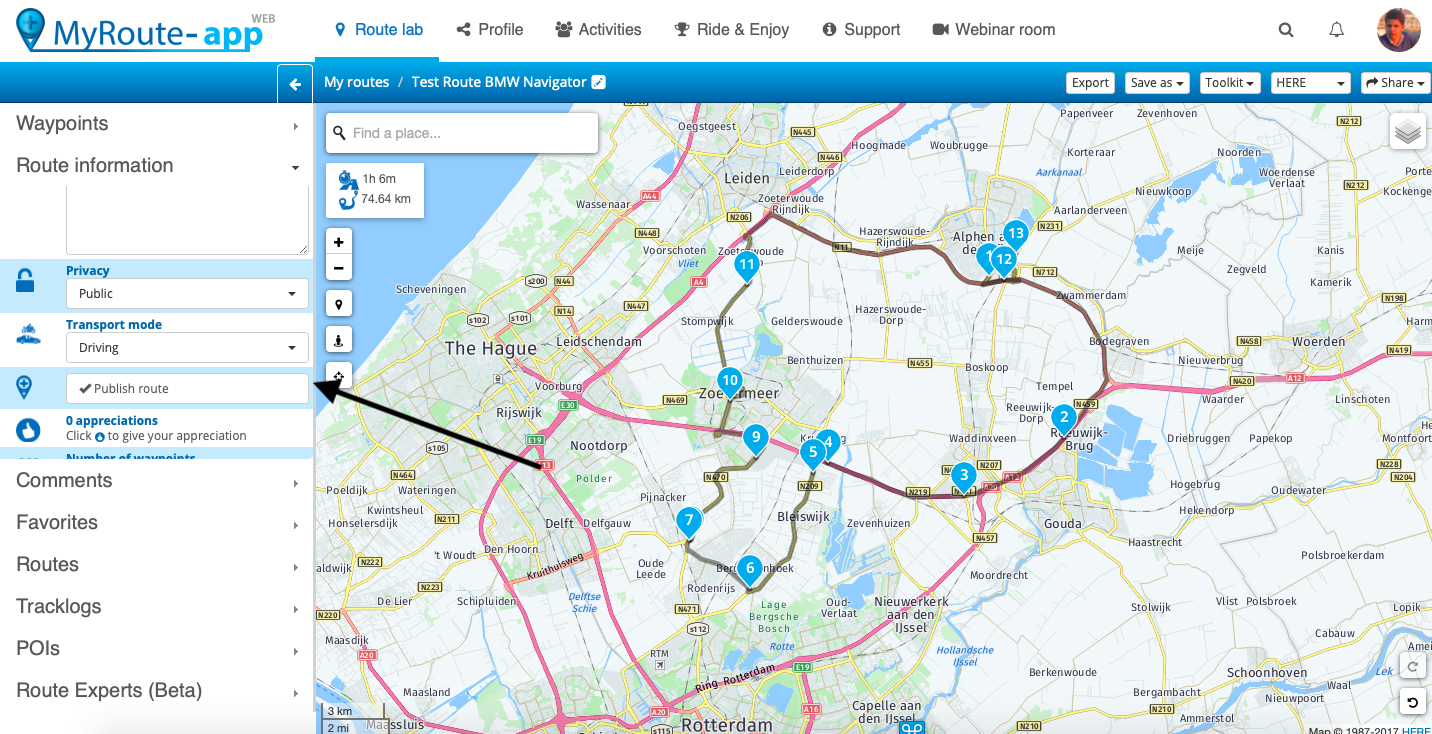Viewport: 1432px width, 734px height.
Task: Click the publish pin icon in sidebar
Action: click(x=26, y=387)
